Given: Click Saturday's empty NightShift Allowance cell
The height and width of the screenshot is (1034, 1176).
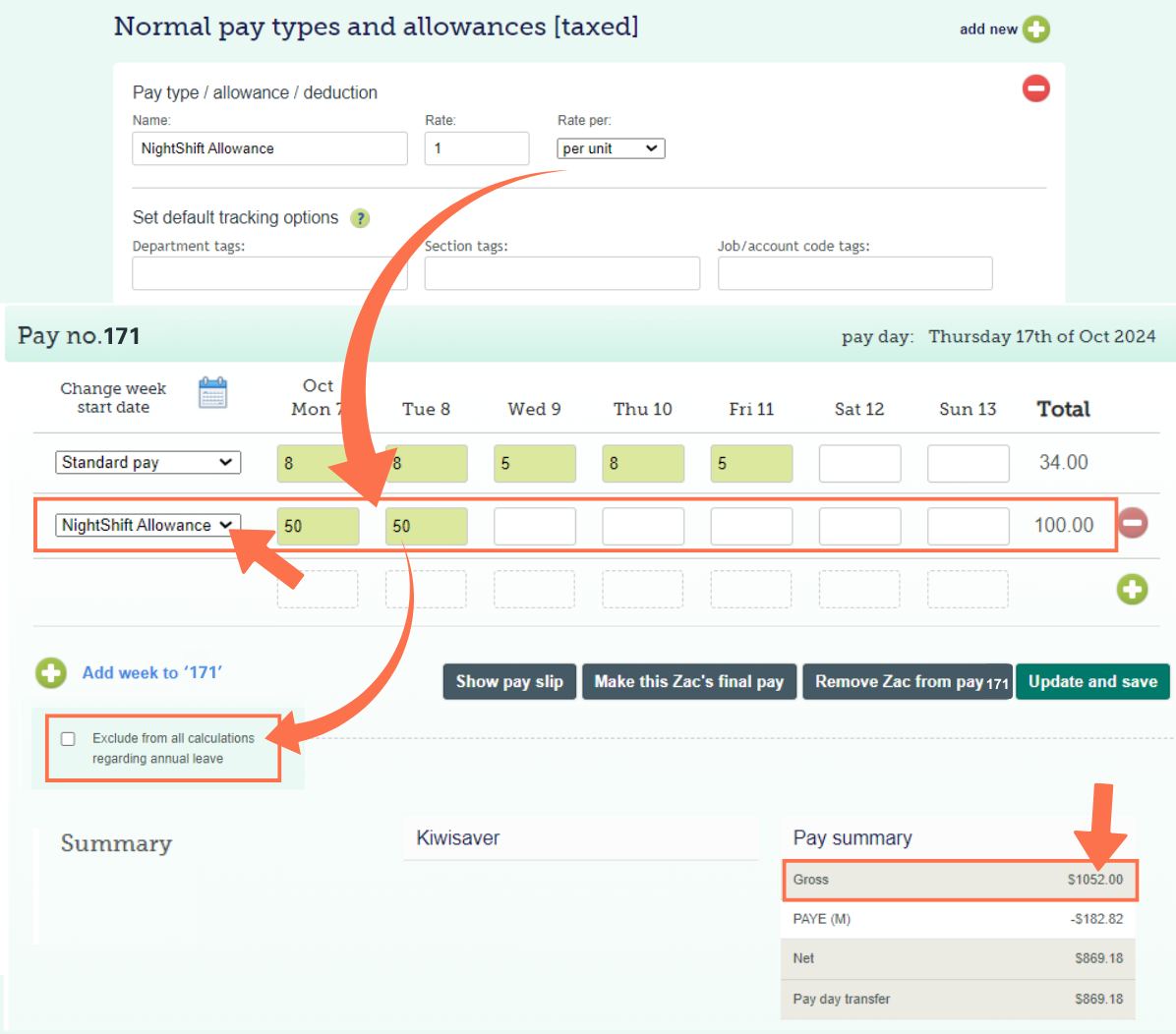Looking at the screenshot, I should [x=859, y=526].
